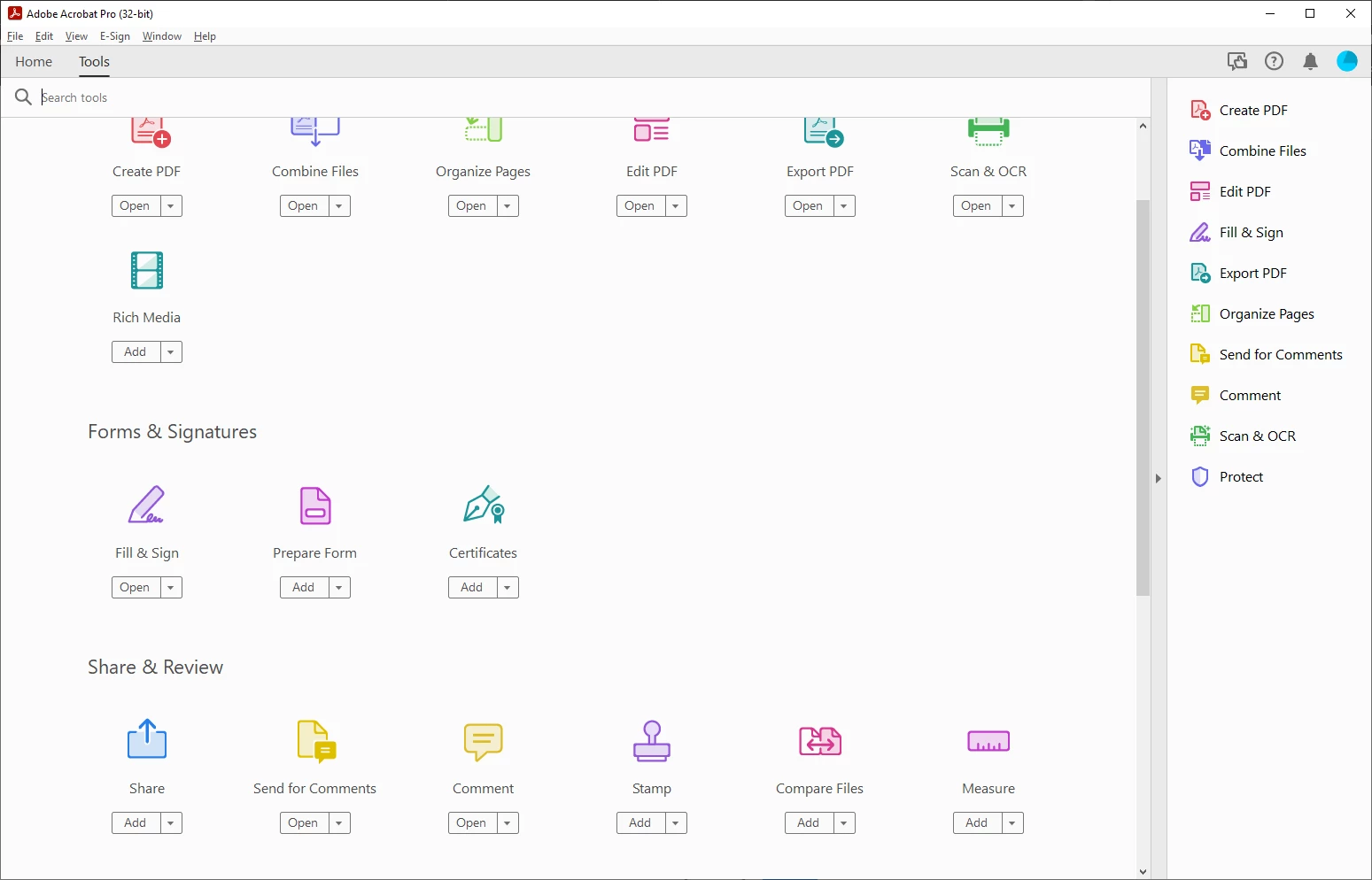Expand the dropdown arrow next to Edit PDF Open
Image resolution: width=1372 pixels, height=880 pixels.
676,206
